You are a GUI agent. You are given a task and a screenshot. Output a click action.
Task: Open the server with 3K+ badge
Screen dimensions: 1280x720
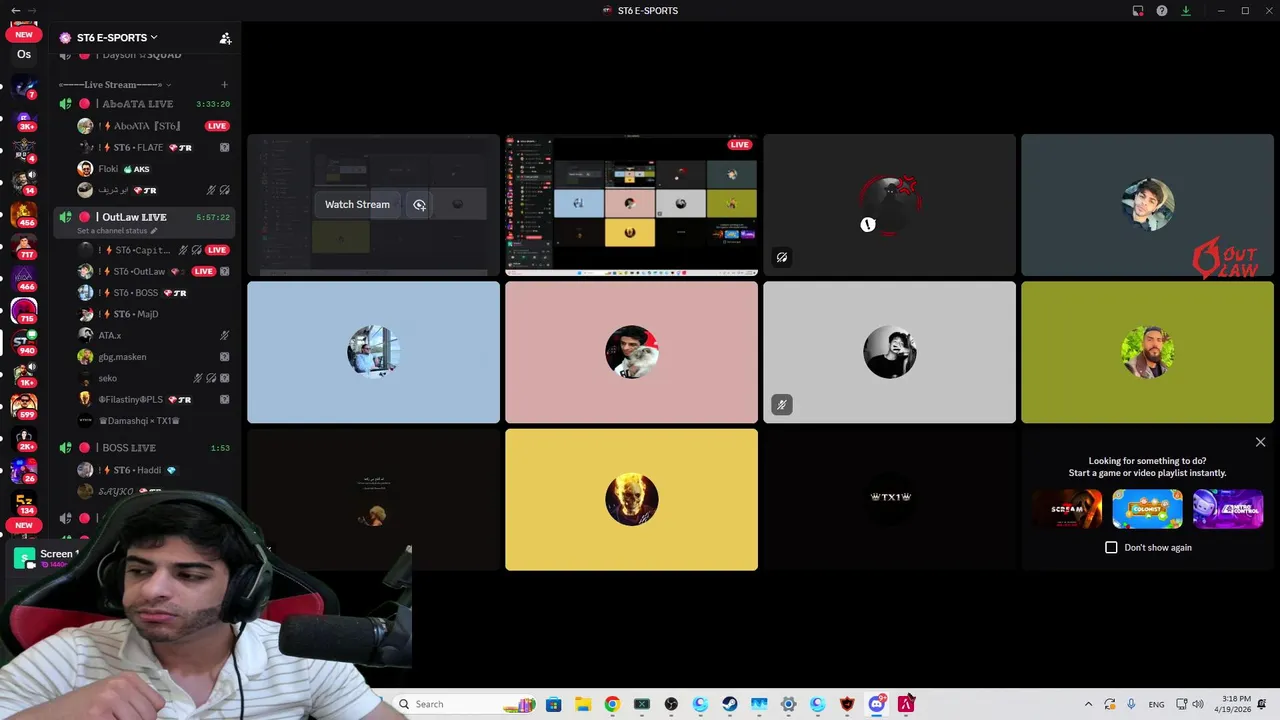click(24, 120)
